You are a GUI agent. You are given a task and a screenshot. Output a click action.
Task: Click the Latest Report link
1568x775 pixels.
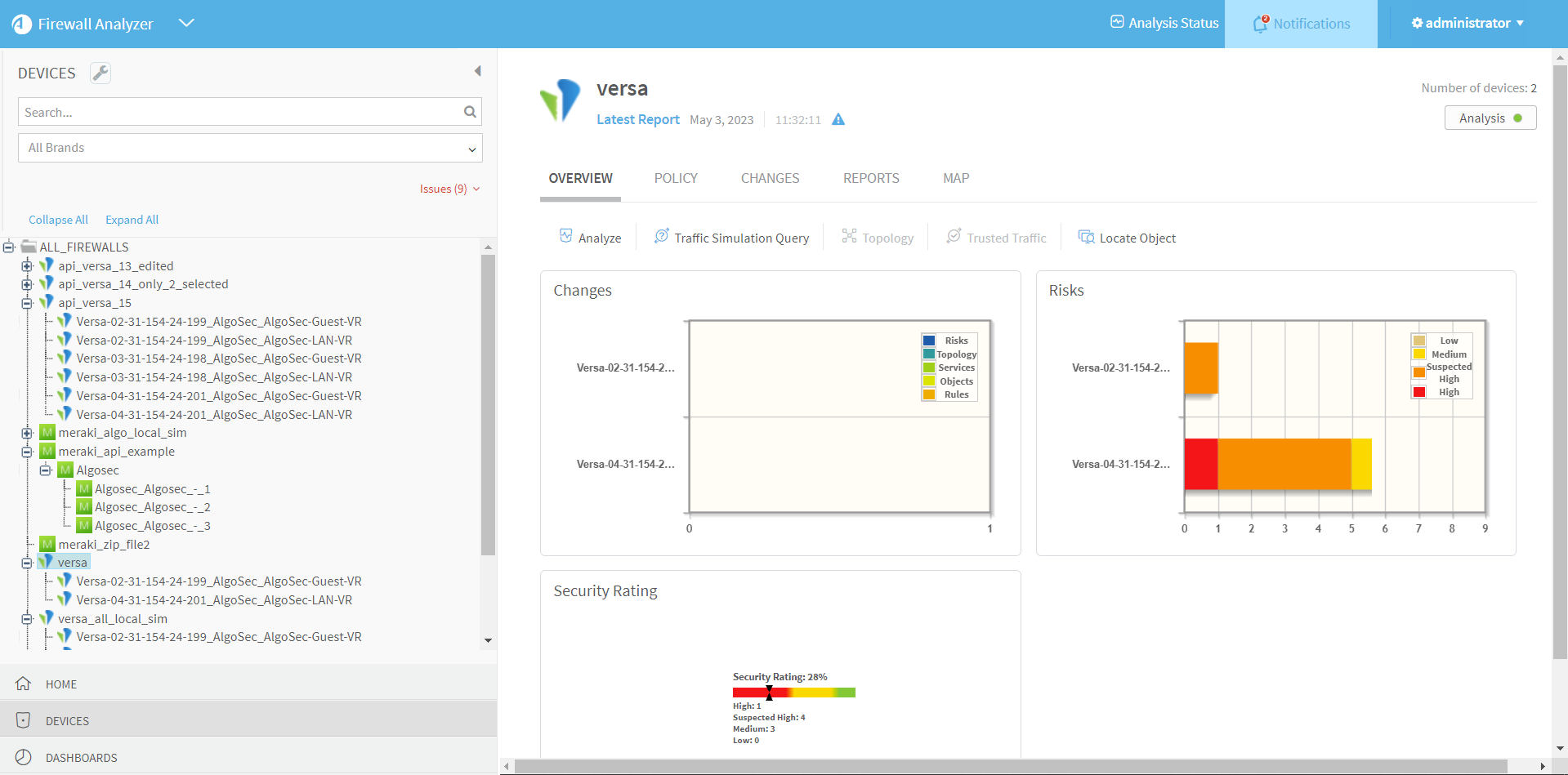[637, 119]
